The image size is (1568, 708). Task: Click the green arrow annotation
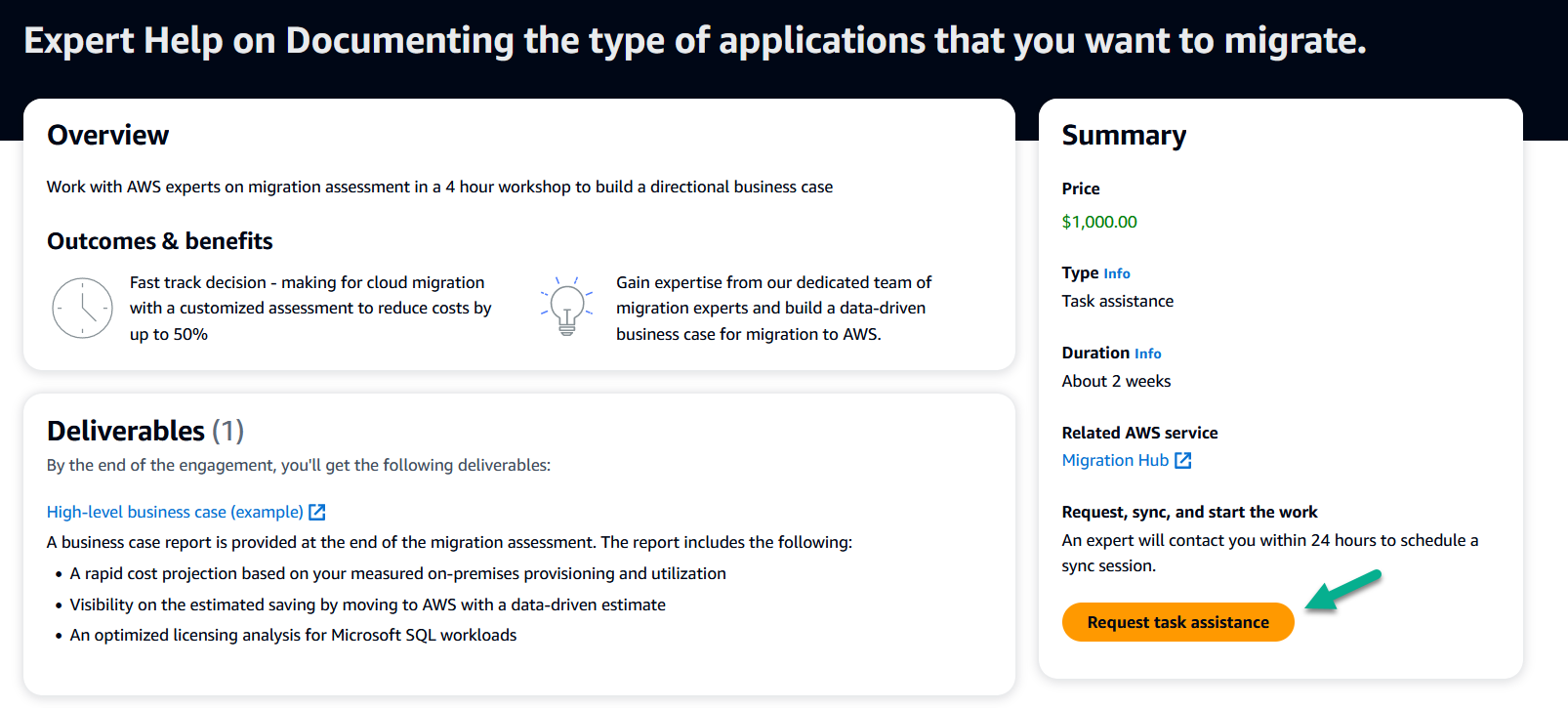pos(1343,591)
